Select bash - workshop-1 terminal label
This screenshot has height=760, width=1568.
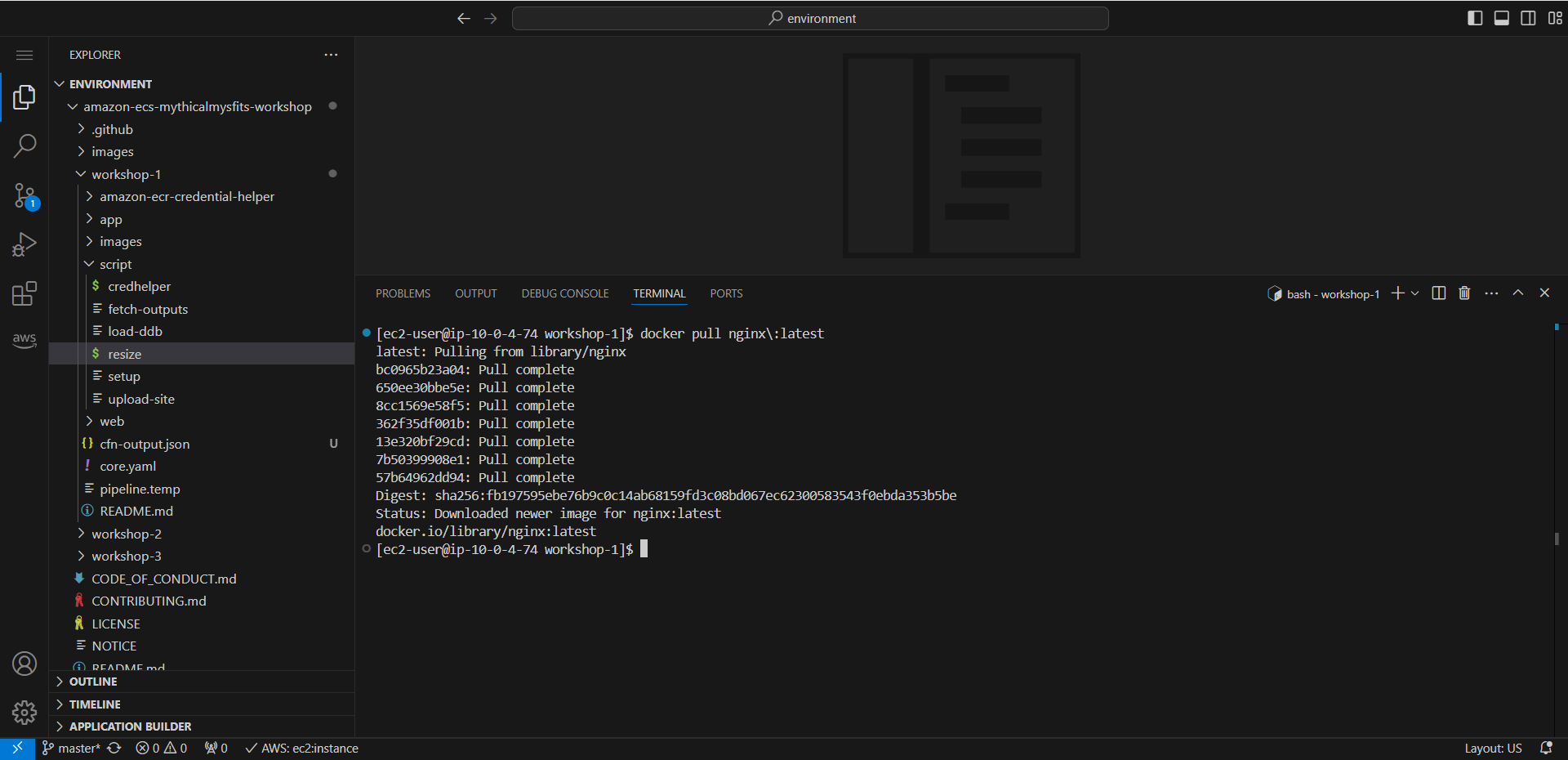pos(1323,294)
